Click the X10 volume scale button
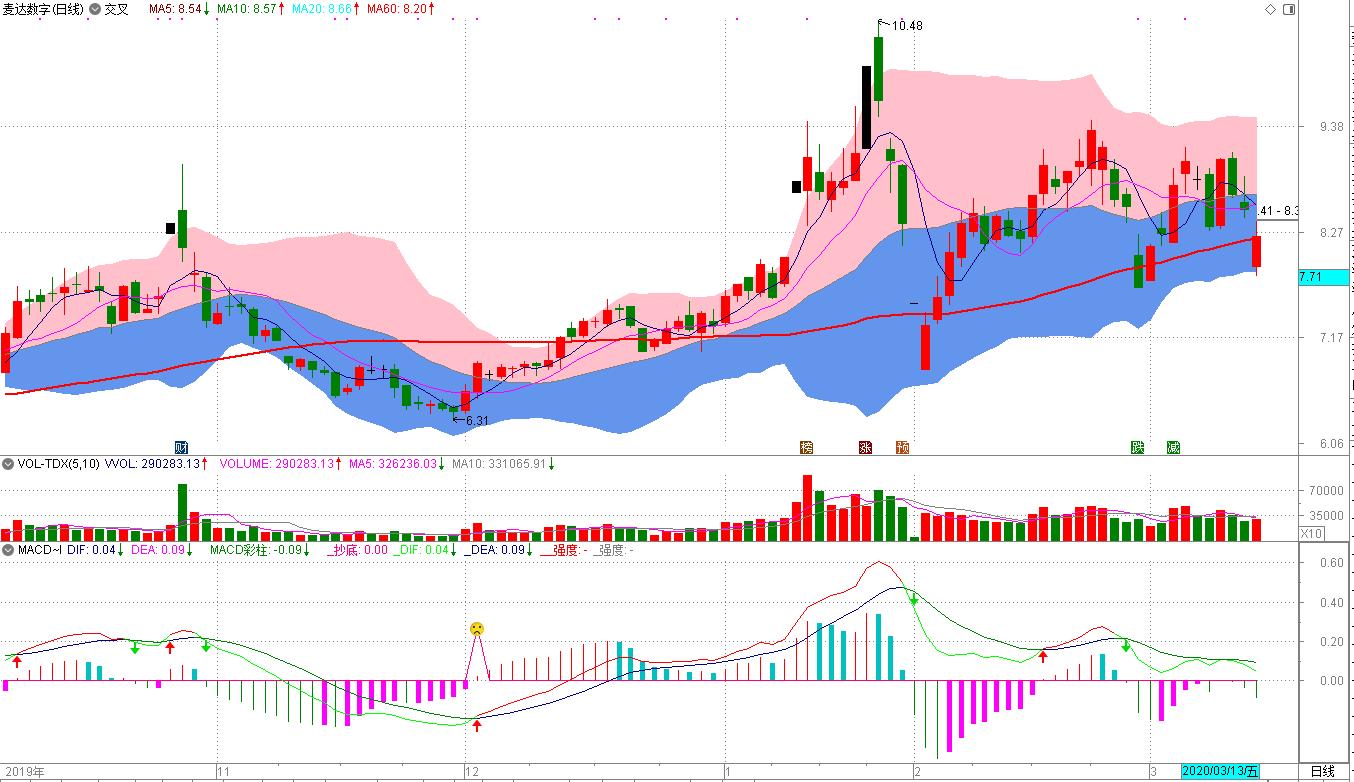The image size is (1354, 782). click(x=1311, y=534)
